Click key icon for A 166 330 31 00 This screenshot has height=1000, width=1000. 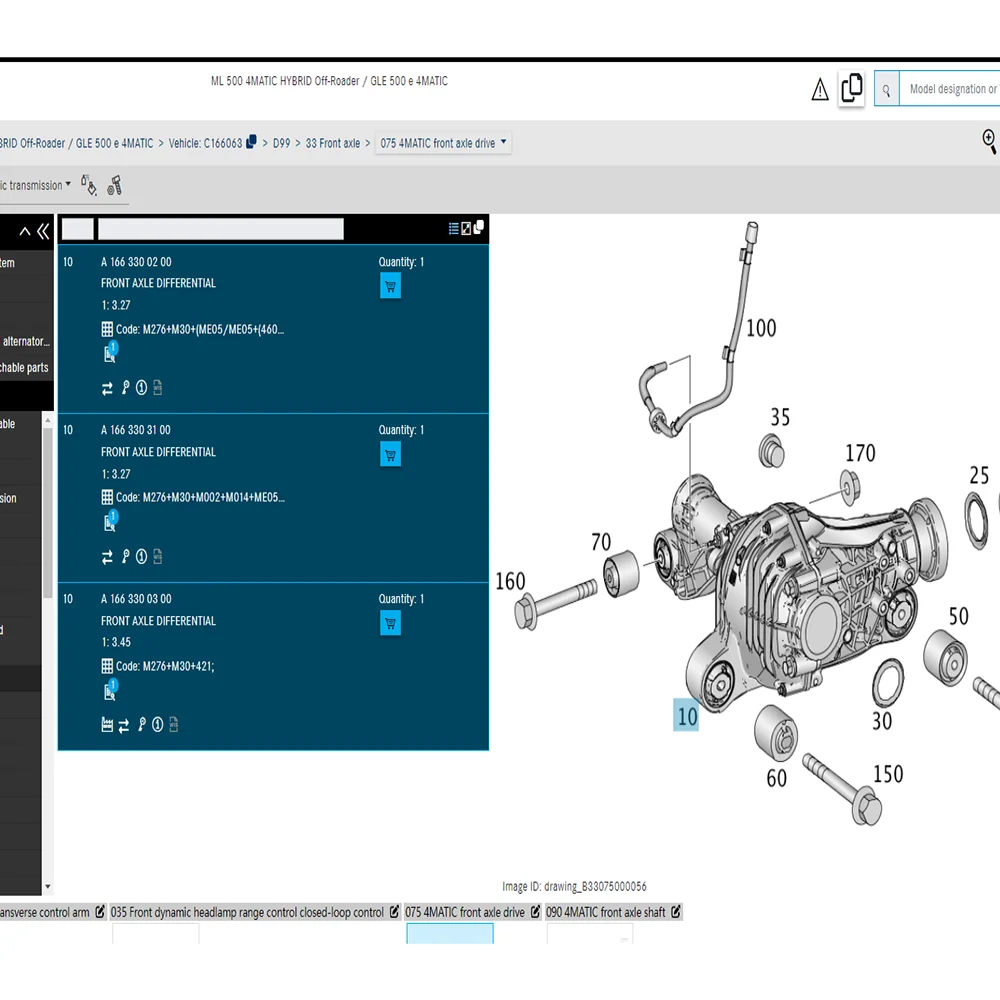click(126, 556)
